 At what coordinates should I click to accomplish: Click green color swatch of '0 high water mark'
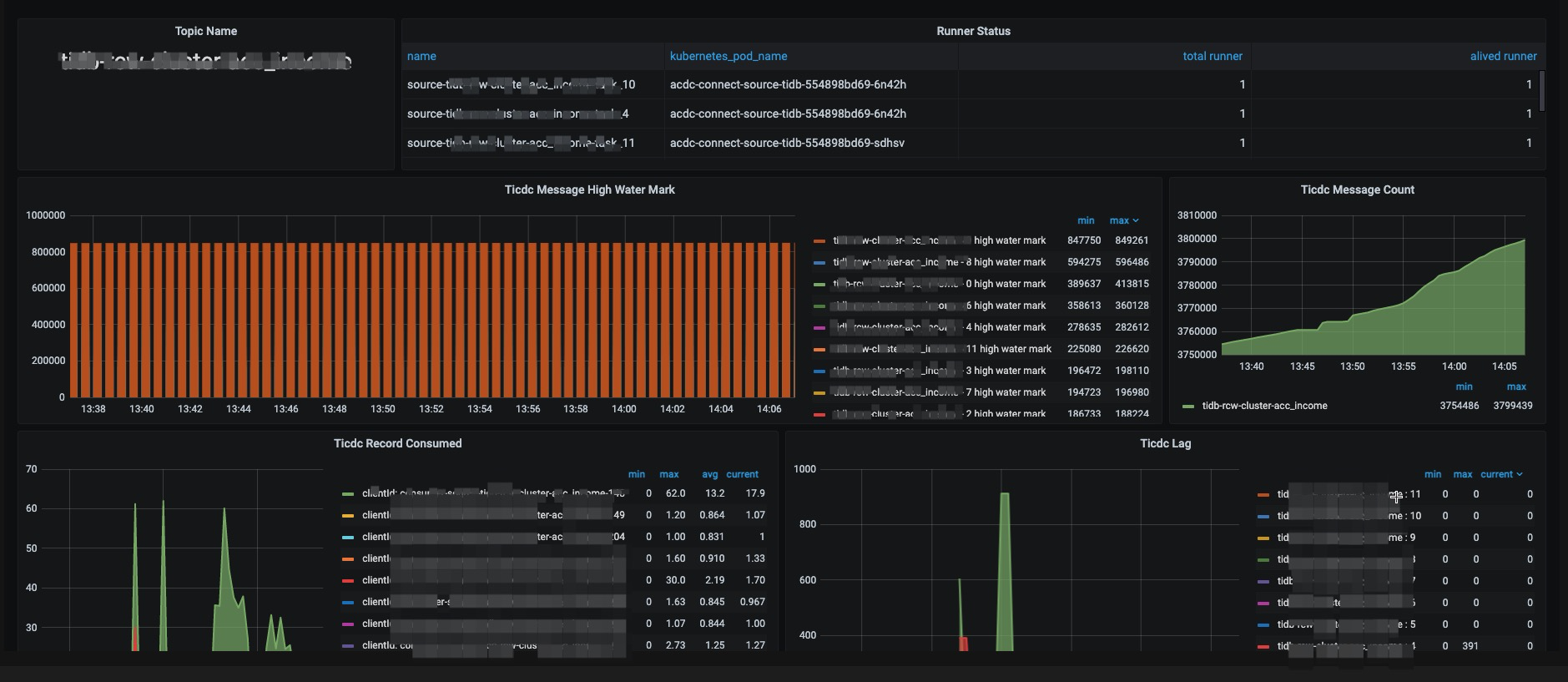tap(819, 284)
